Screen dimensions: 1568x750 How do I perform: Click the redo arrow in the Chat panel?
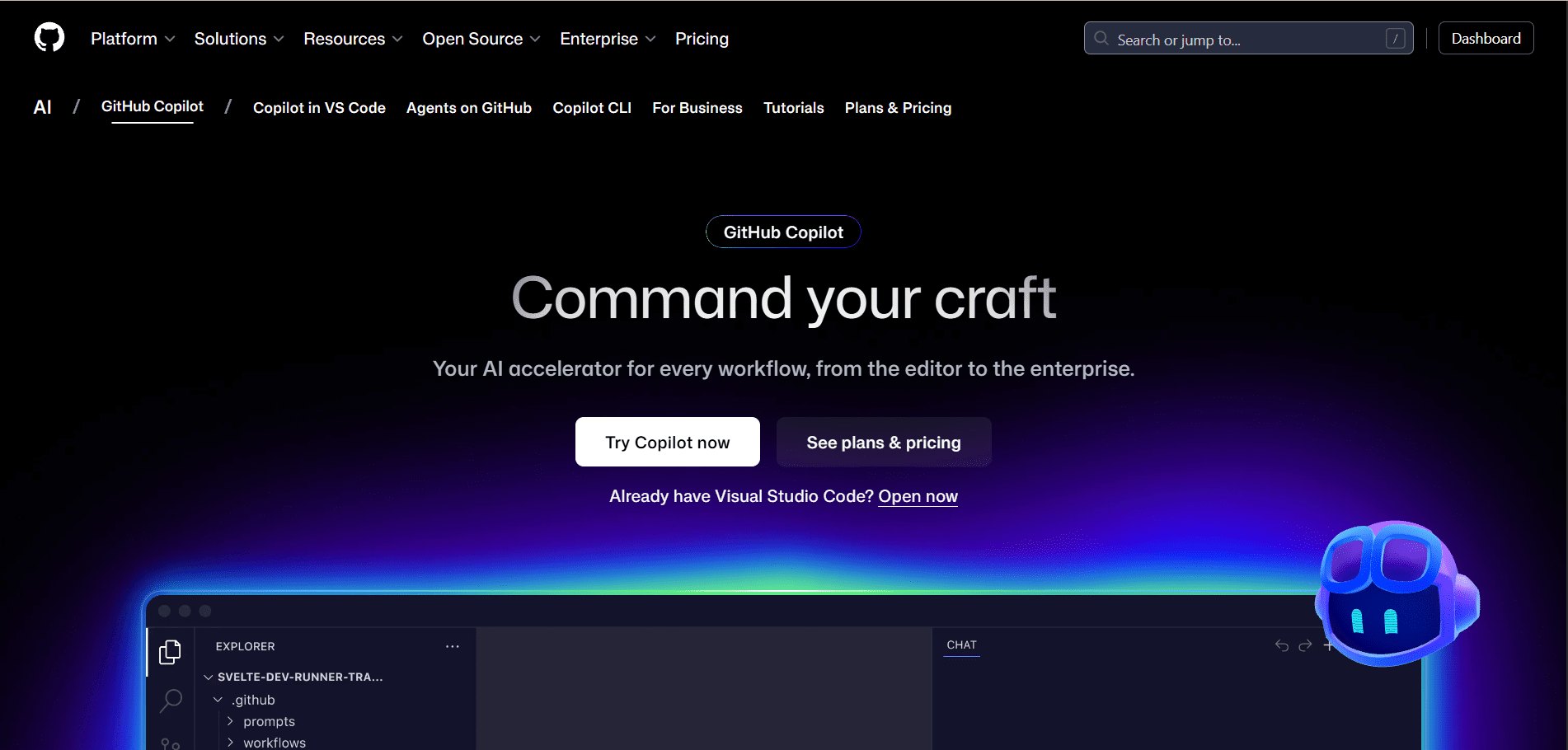[1305, 645]
